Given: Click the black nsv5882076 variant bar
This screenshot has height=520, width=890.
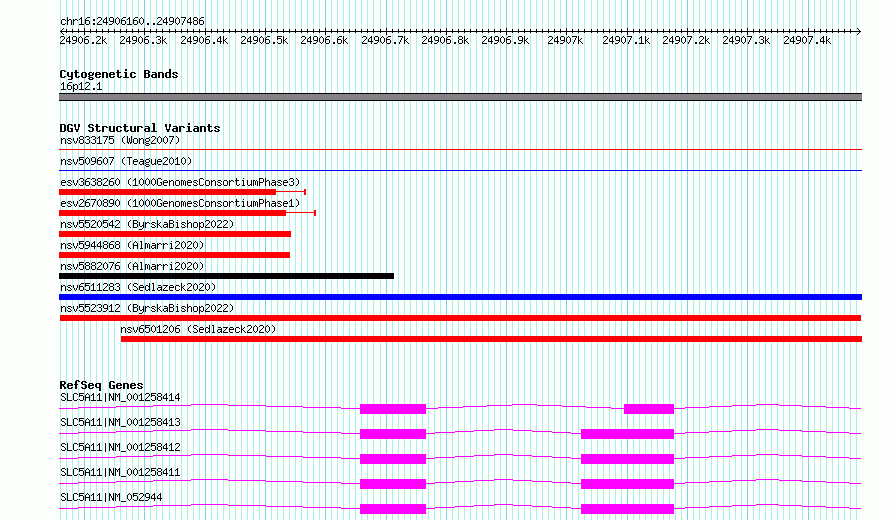Looking at the screenshot, I should 226,276.
